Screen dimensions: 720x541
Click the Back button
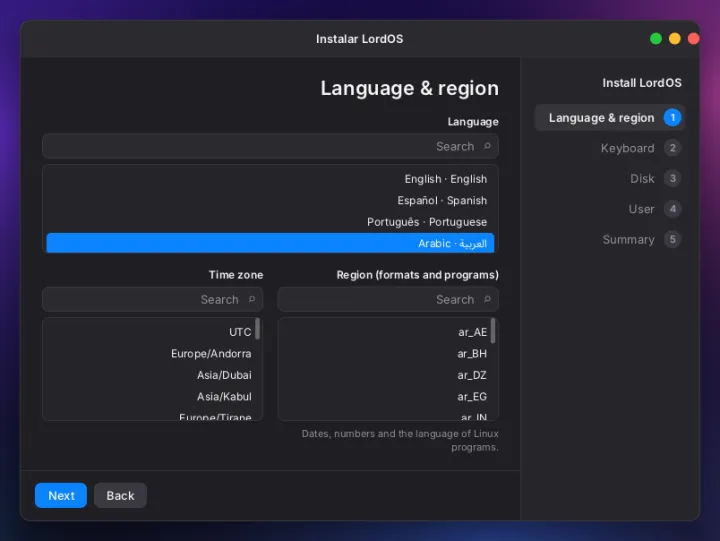pos(120,495)
